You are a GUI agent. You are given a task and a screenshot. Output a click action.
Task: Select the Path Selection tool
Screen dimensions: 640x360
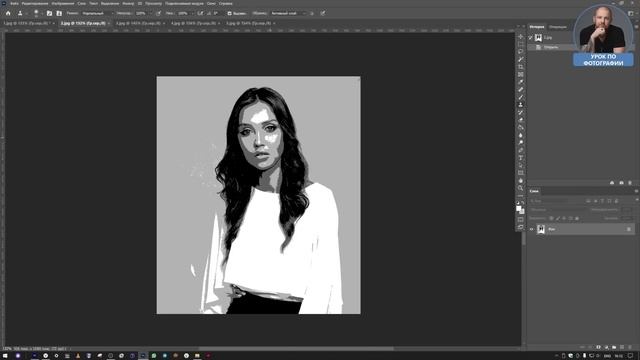(520, 165)
